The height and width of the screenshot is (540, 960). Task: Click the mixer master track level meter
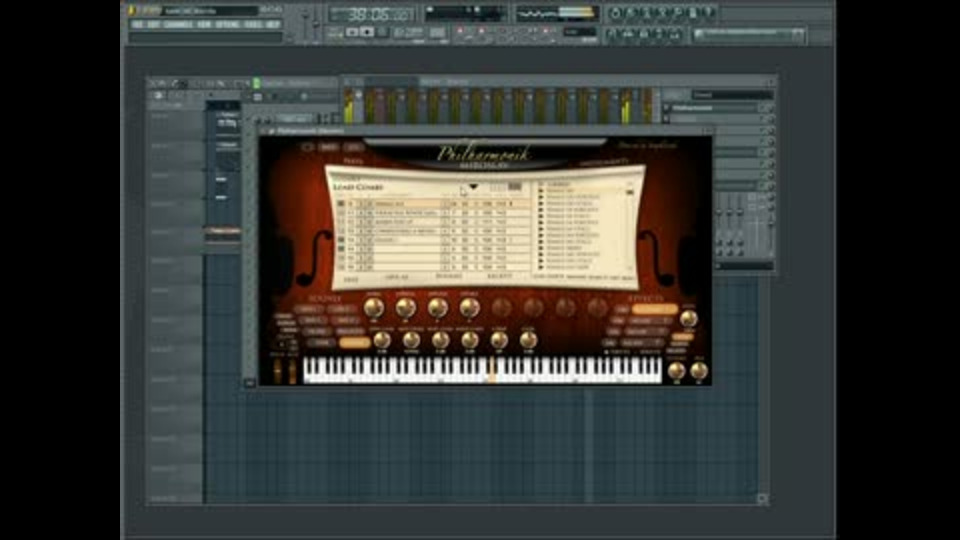[x=350, y=107]
